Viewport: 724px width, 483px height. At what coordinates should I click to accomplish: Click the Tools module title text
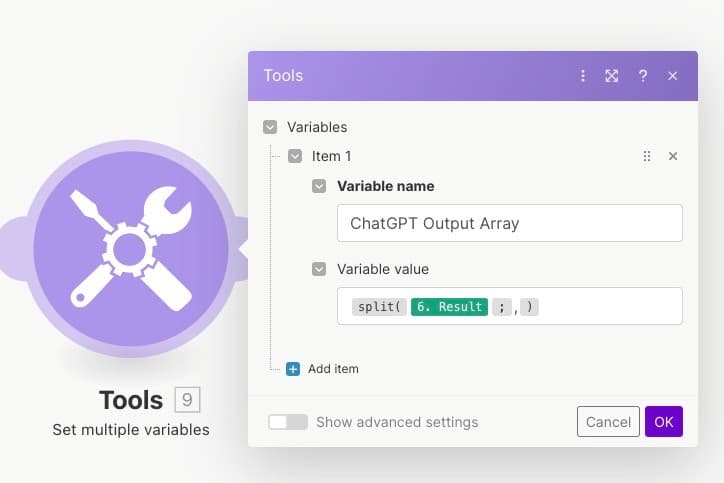click(x=131, y=400)
